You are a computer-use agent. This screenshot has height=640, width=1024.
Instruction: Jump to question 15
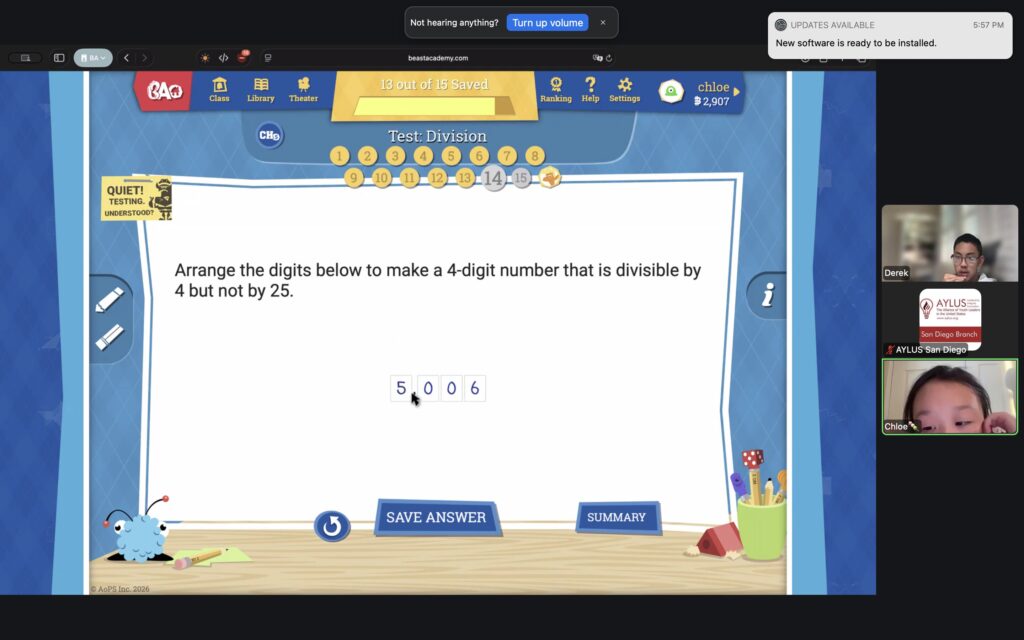coord(521,178)
